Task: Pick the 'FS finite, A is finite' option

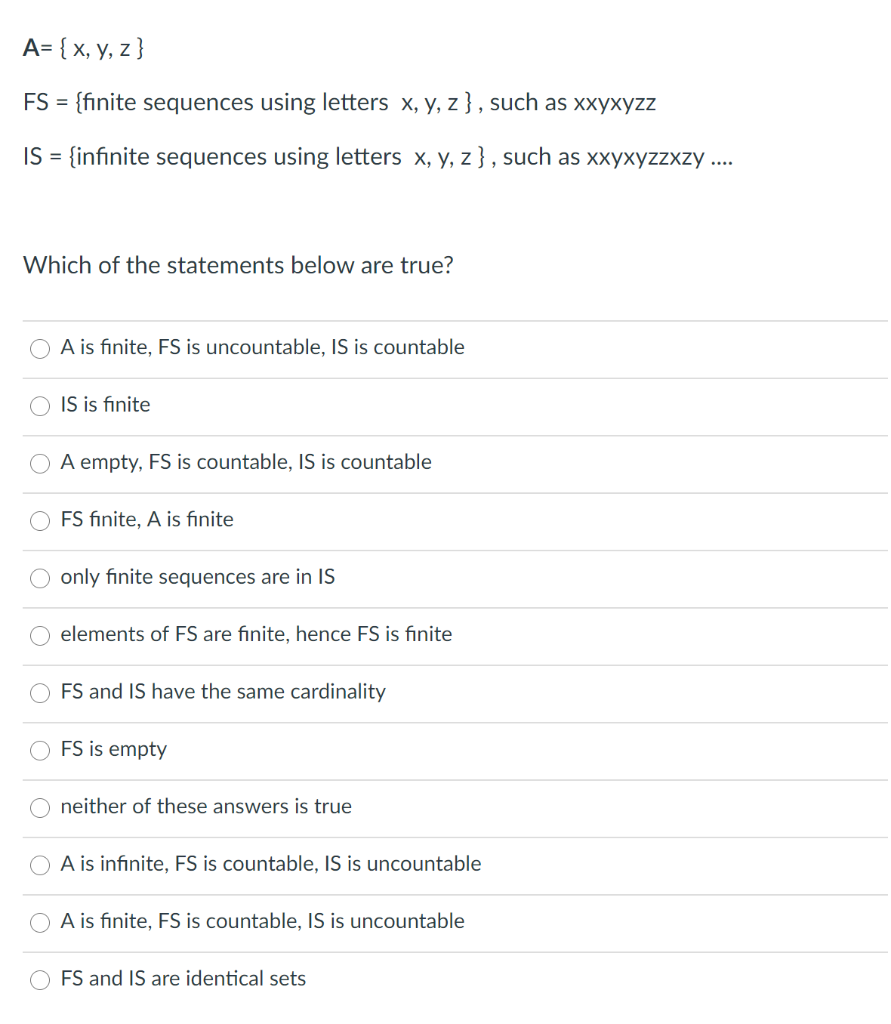Action: point(39,520)
